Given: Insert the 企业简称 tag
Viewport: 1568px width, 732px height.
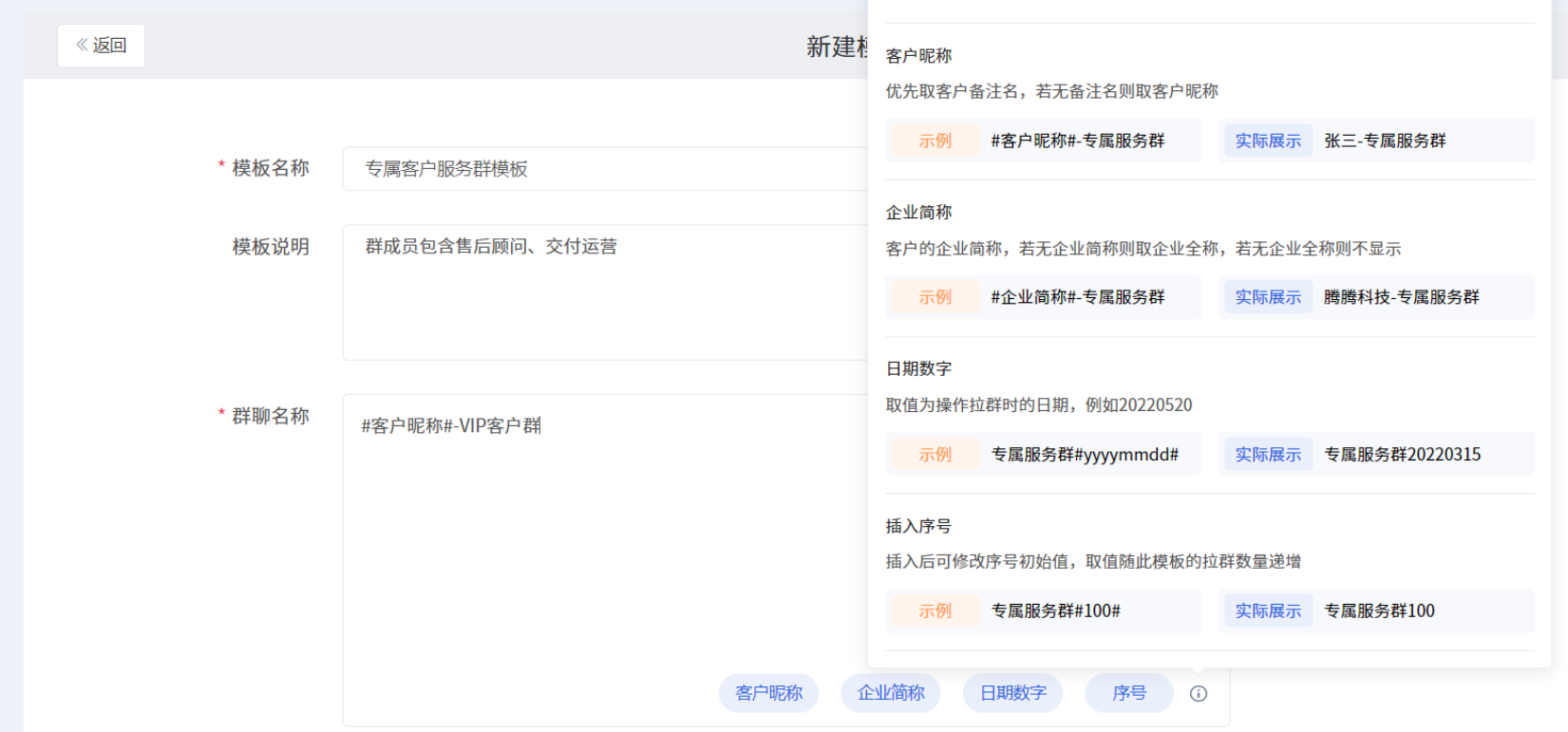Looking at the screenshot, I should (x=891, y=693).
